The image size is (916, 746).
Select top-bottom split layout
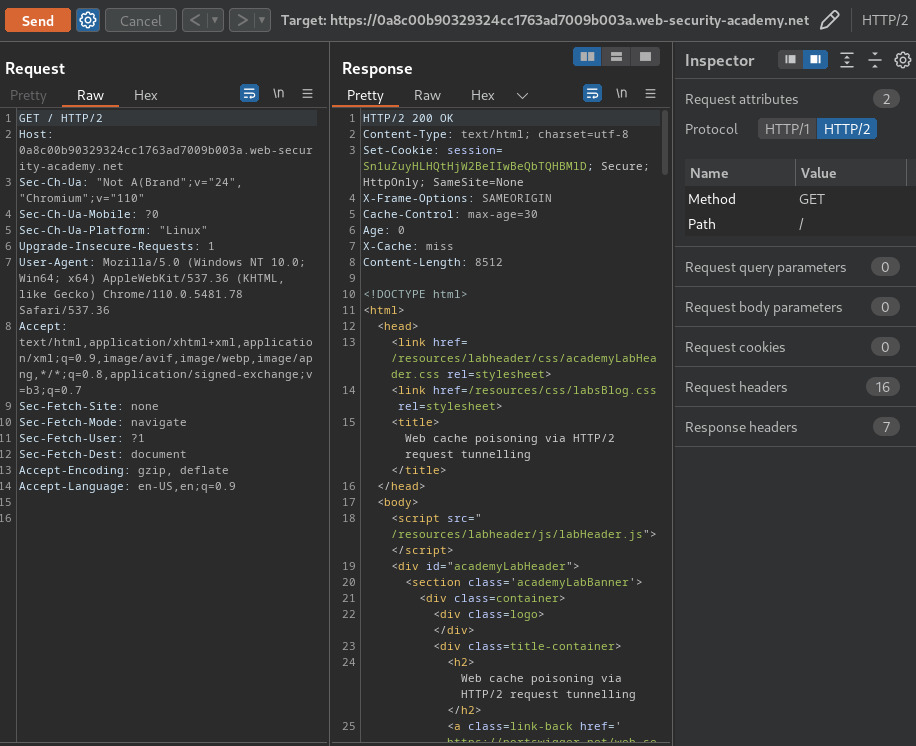(616, 57)
